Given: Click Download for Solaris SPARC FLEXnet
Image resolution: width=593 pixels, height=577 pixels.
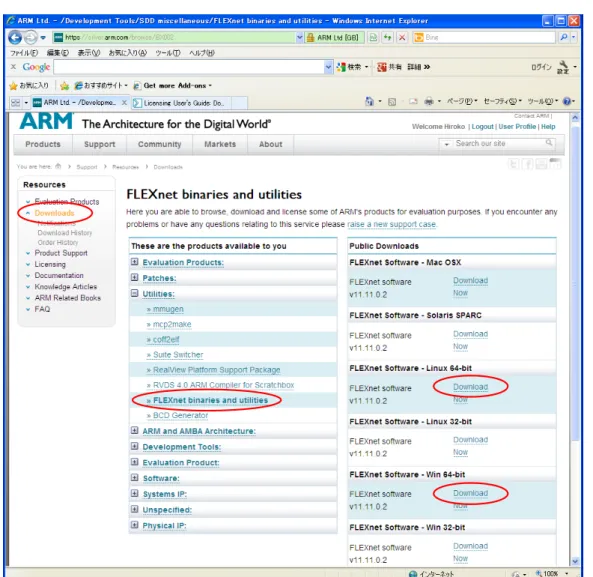Looking at the screenshot, I should coord(470,334).
